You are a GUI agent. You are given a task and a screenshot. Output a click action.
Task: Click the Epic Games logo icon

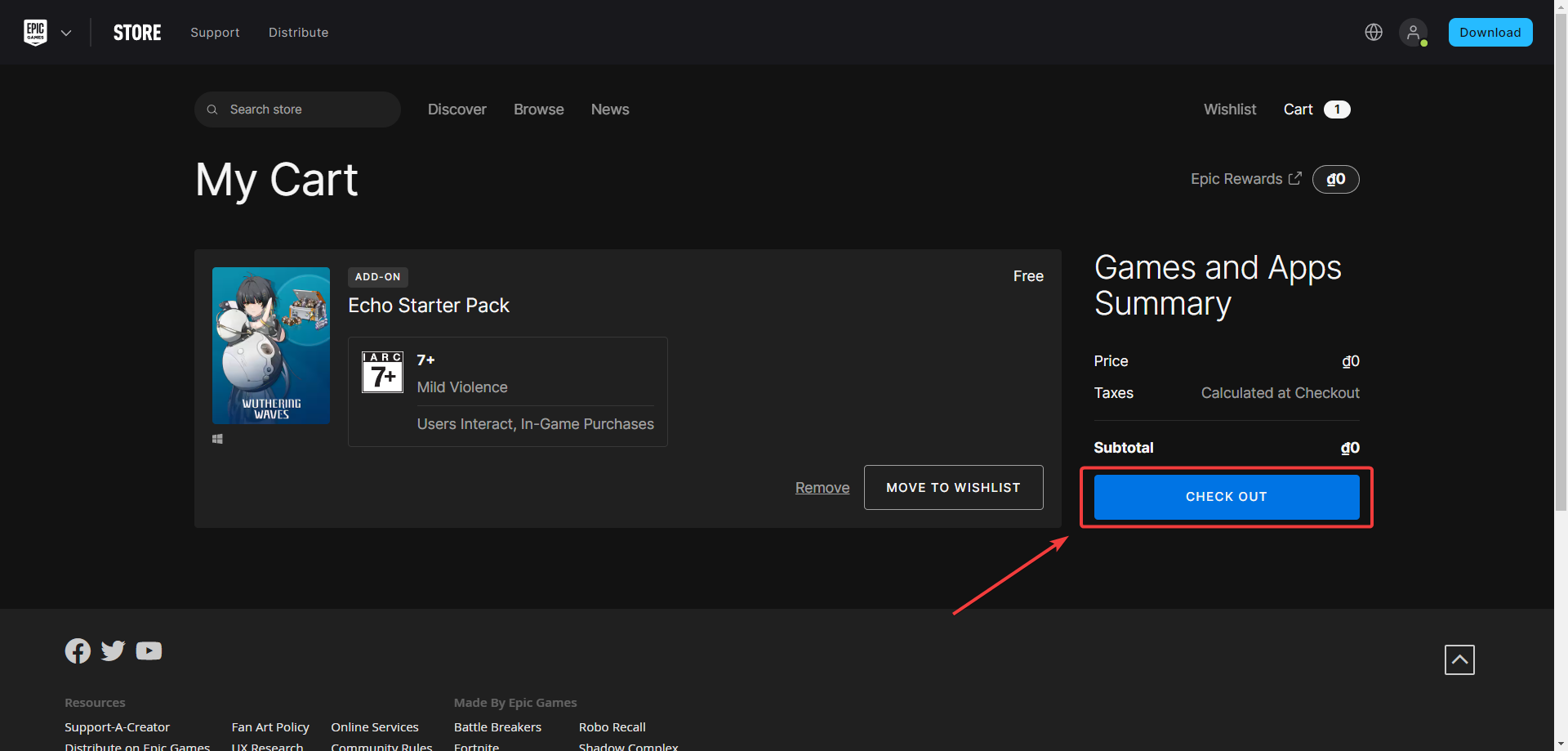35,33
